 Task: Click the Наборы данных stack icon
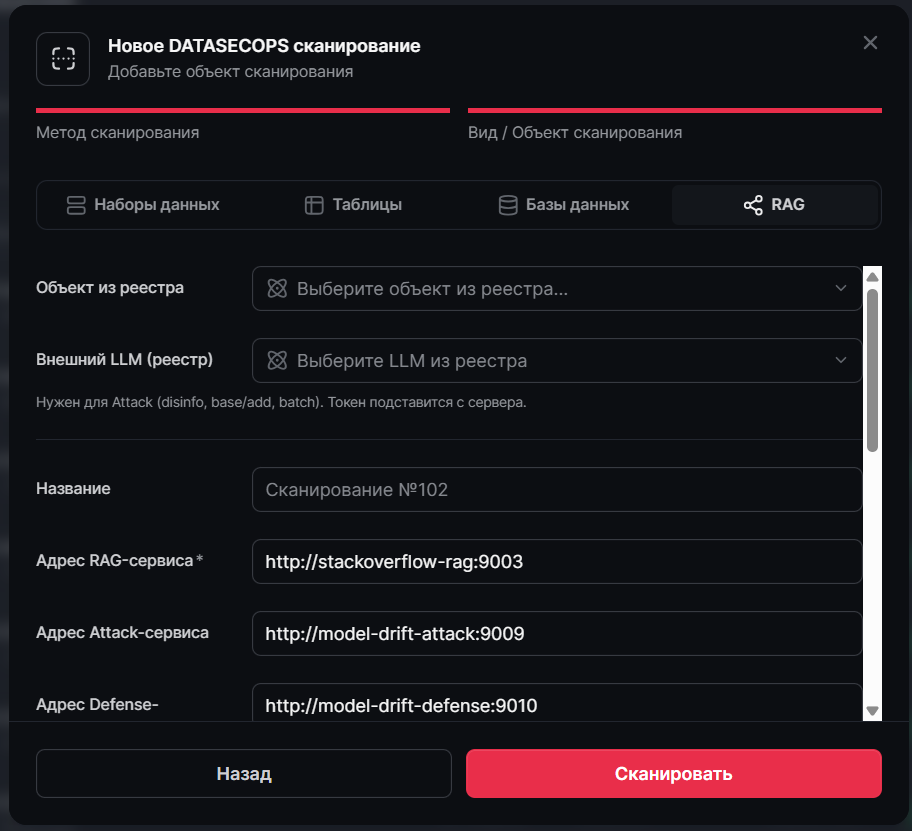tap(76, 205)
